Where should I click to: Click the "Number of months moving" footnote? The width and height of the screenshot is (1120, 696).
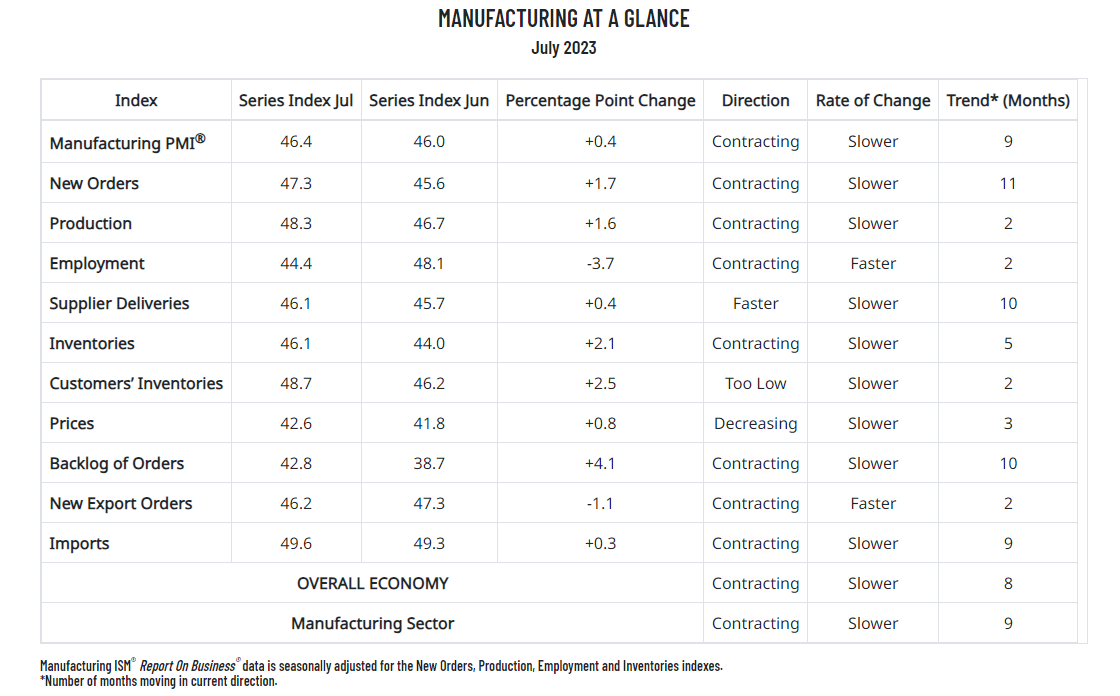pyautogui.click(x=161, y=681)
